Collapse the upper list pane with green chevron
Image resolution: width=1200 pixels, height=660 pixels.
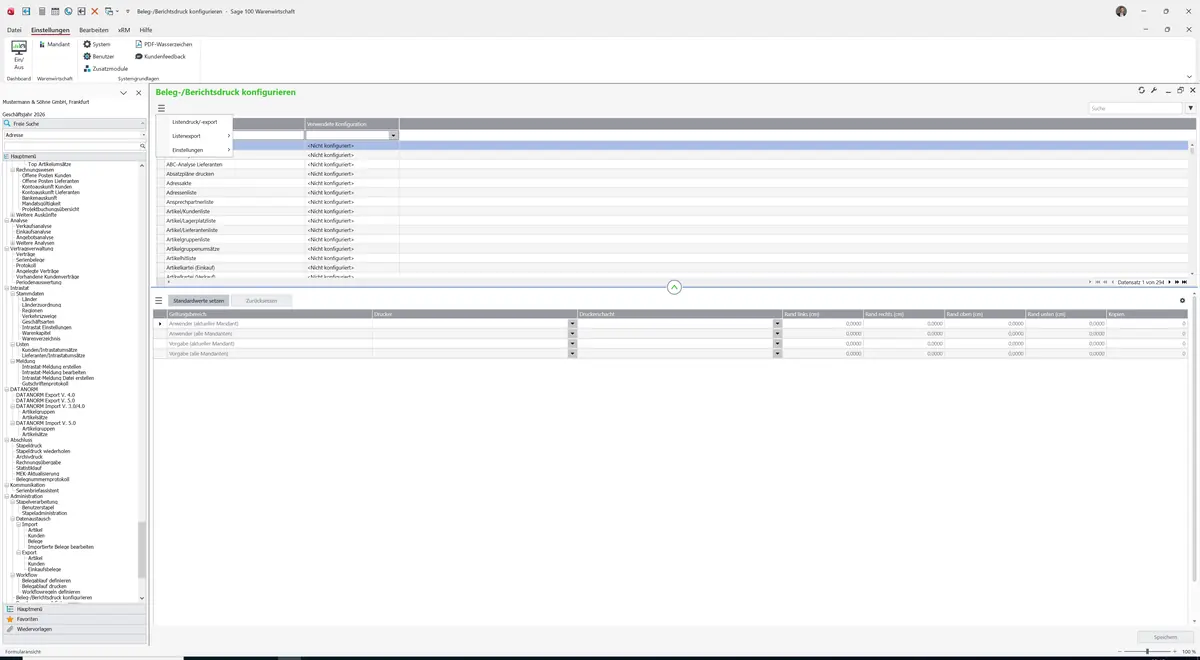coord(674,287)
